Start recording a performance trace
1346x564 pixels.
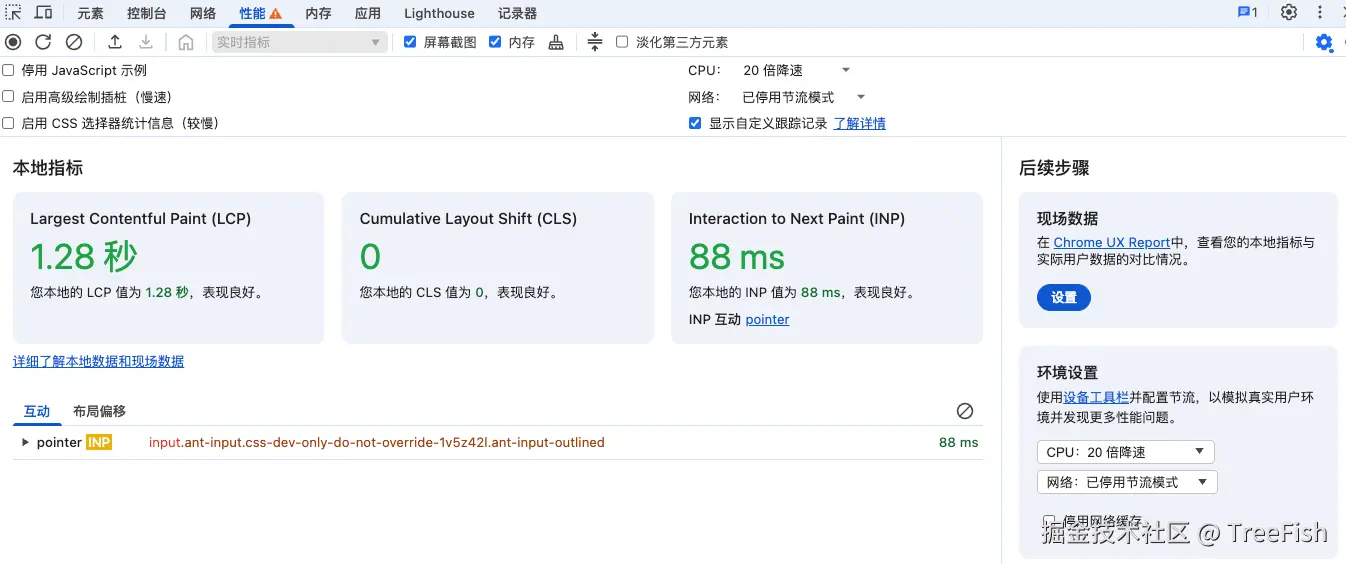coord(13,42)
